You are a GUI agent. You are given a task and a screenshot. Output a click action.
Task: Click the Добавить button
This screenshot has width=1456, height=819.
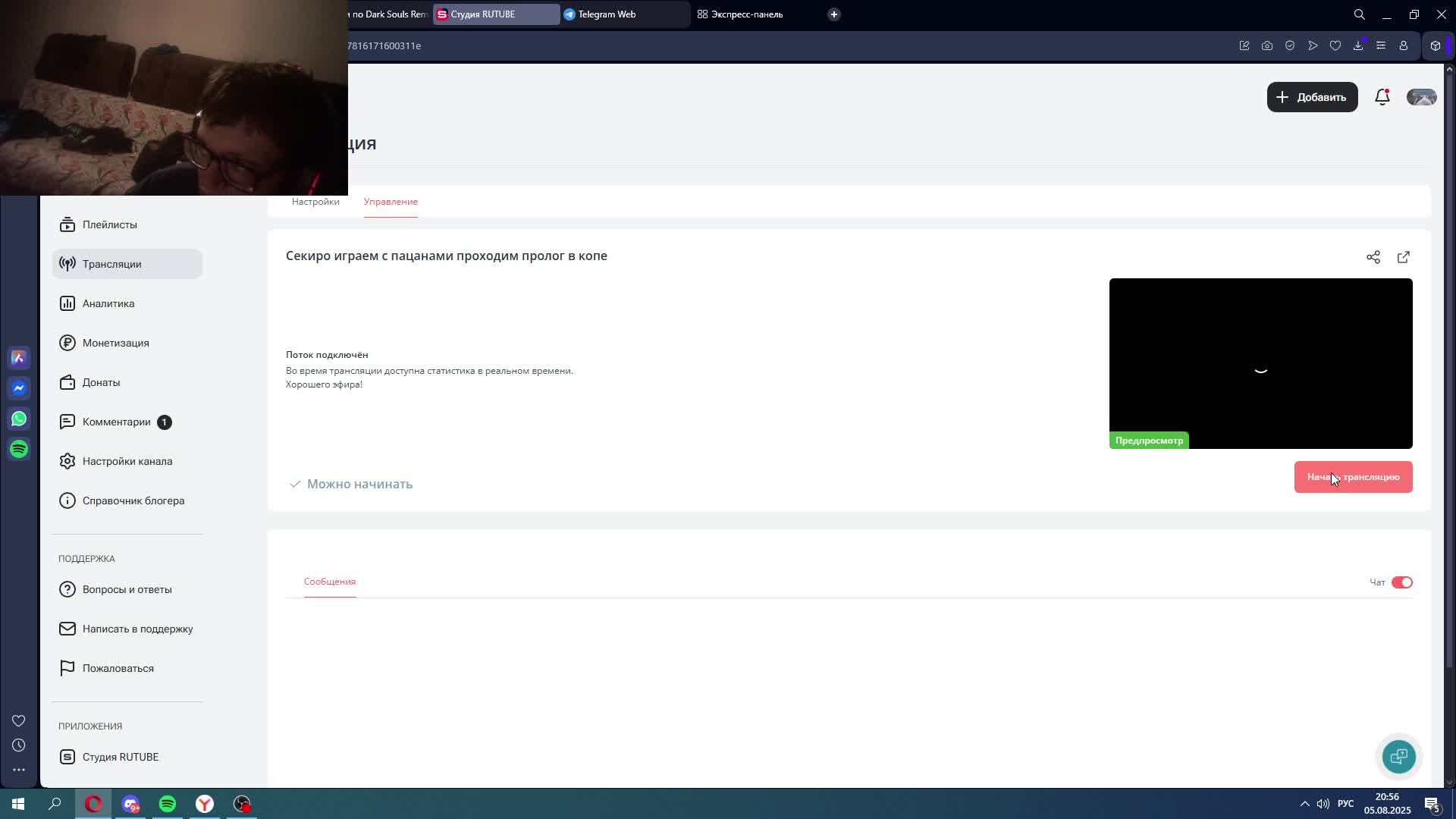point(1312,97)
